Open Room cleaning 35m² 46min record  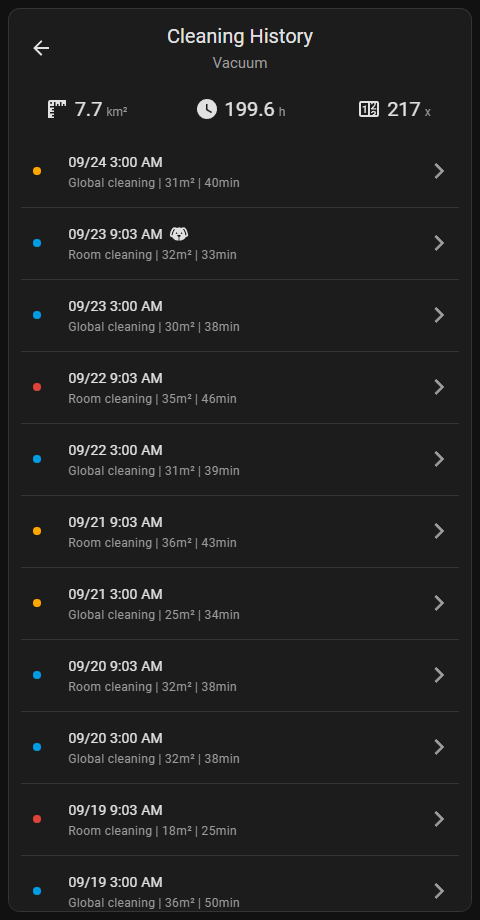click(240, 387)
